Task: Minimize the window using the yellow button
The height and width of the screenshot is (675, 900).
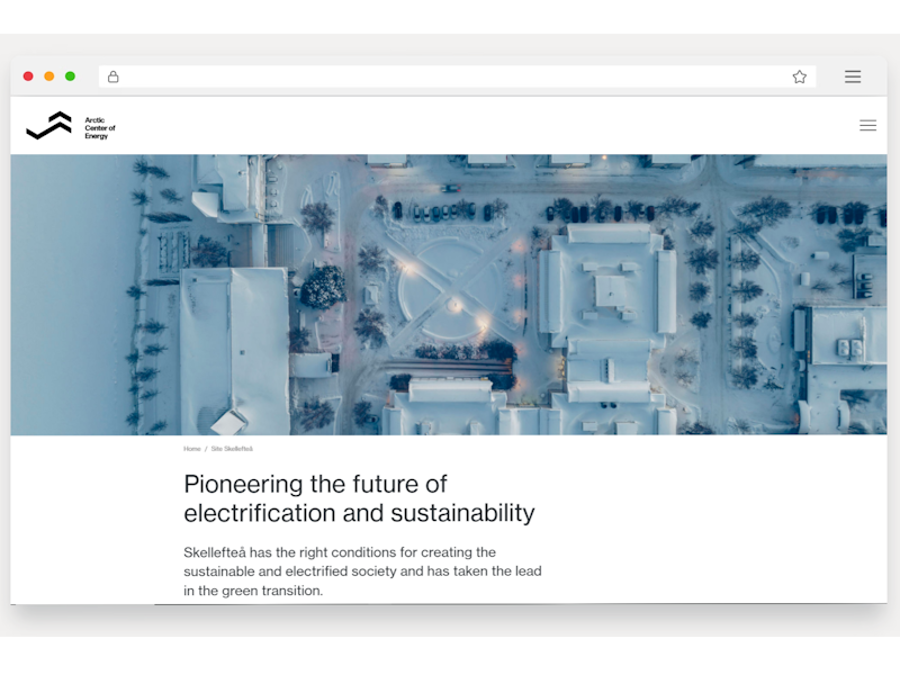Action: (x=49, y=77)
